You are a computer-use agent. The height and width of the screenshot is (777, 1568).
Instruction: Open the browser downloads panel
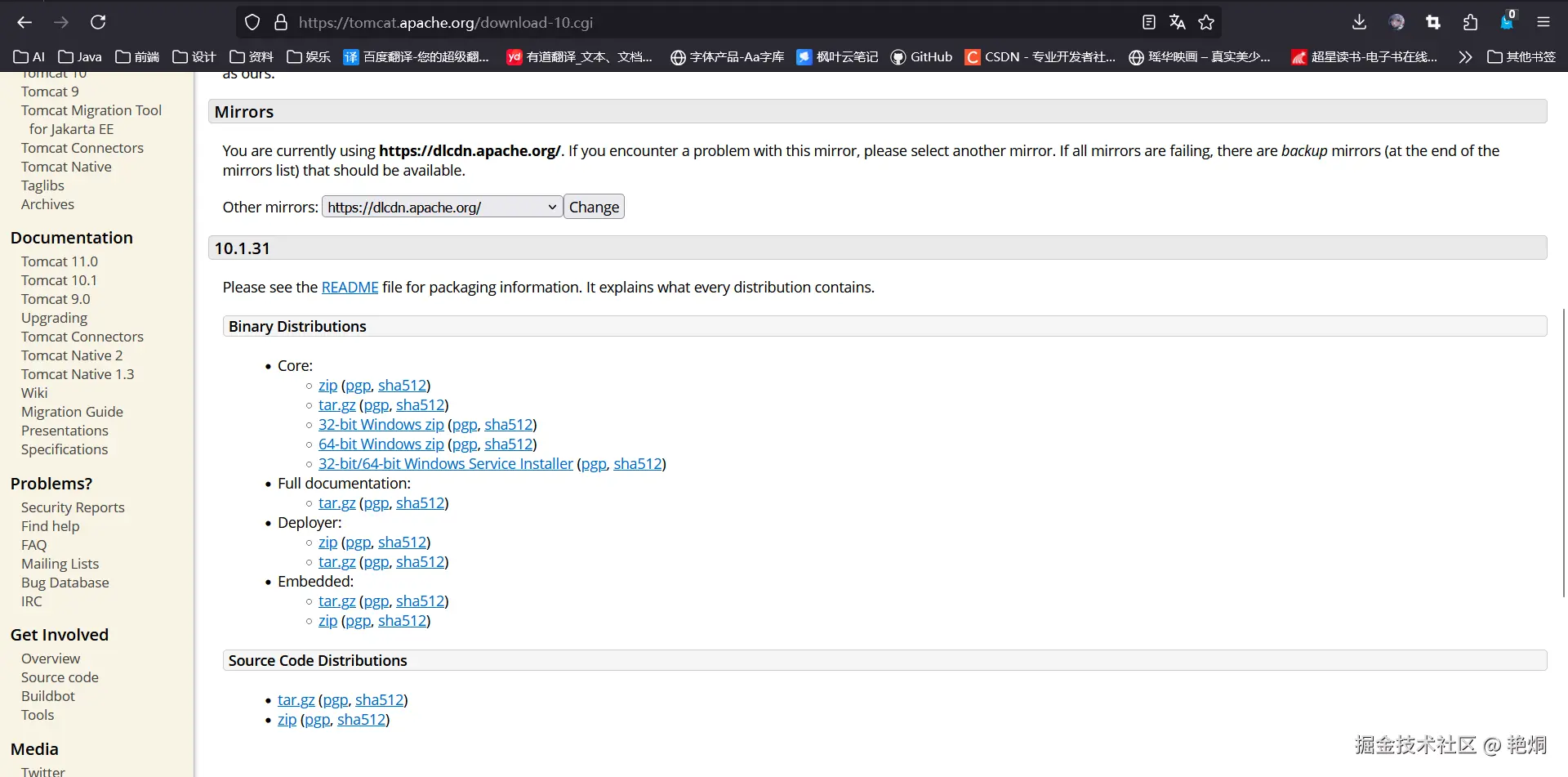(x=1359, y=22)
